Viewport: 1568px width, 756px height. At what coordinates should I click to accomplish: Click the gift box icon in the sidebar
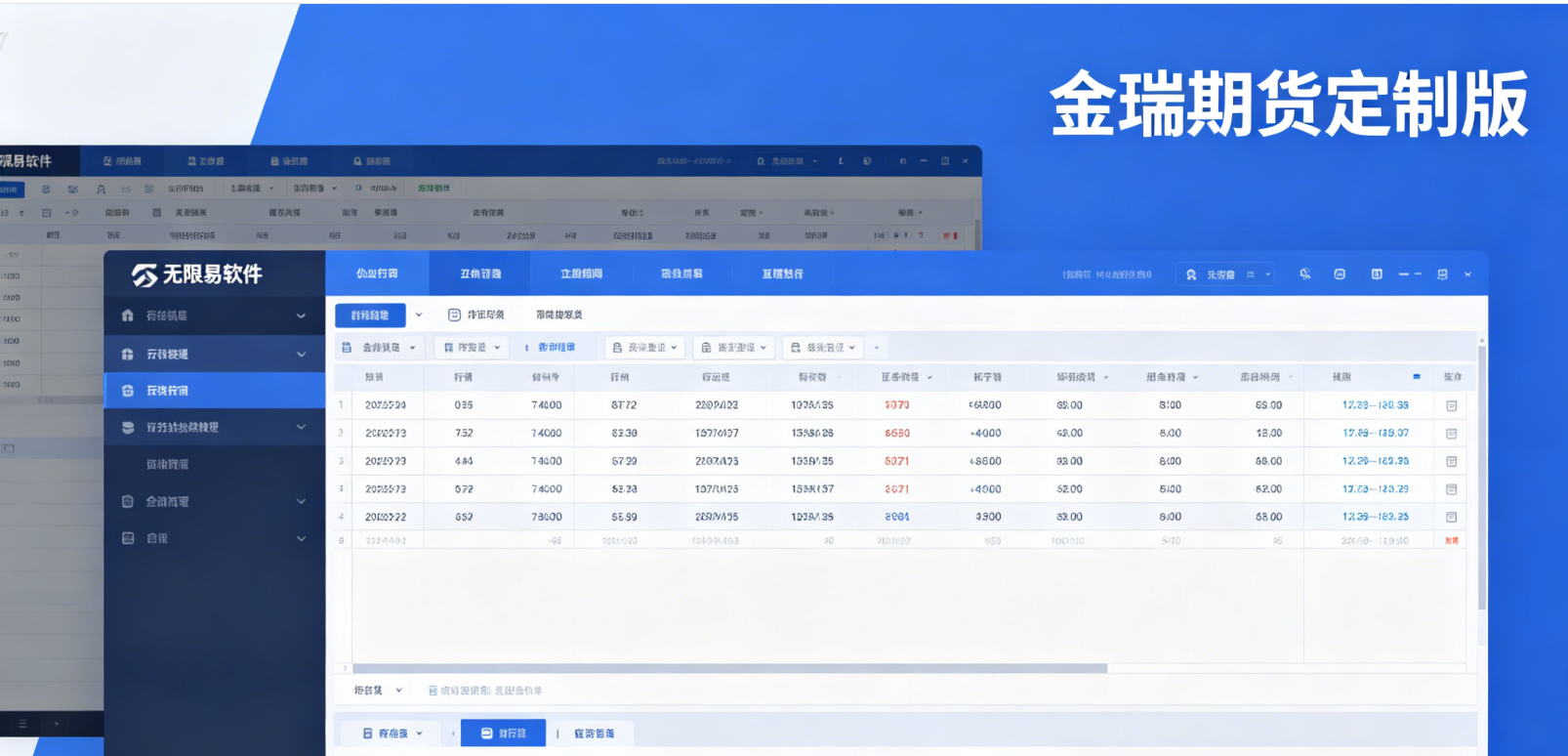coord(127,354)
